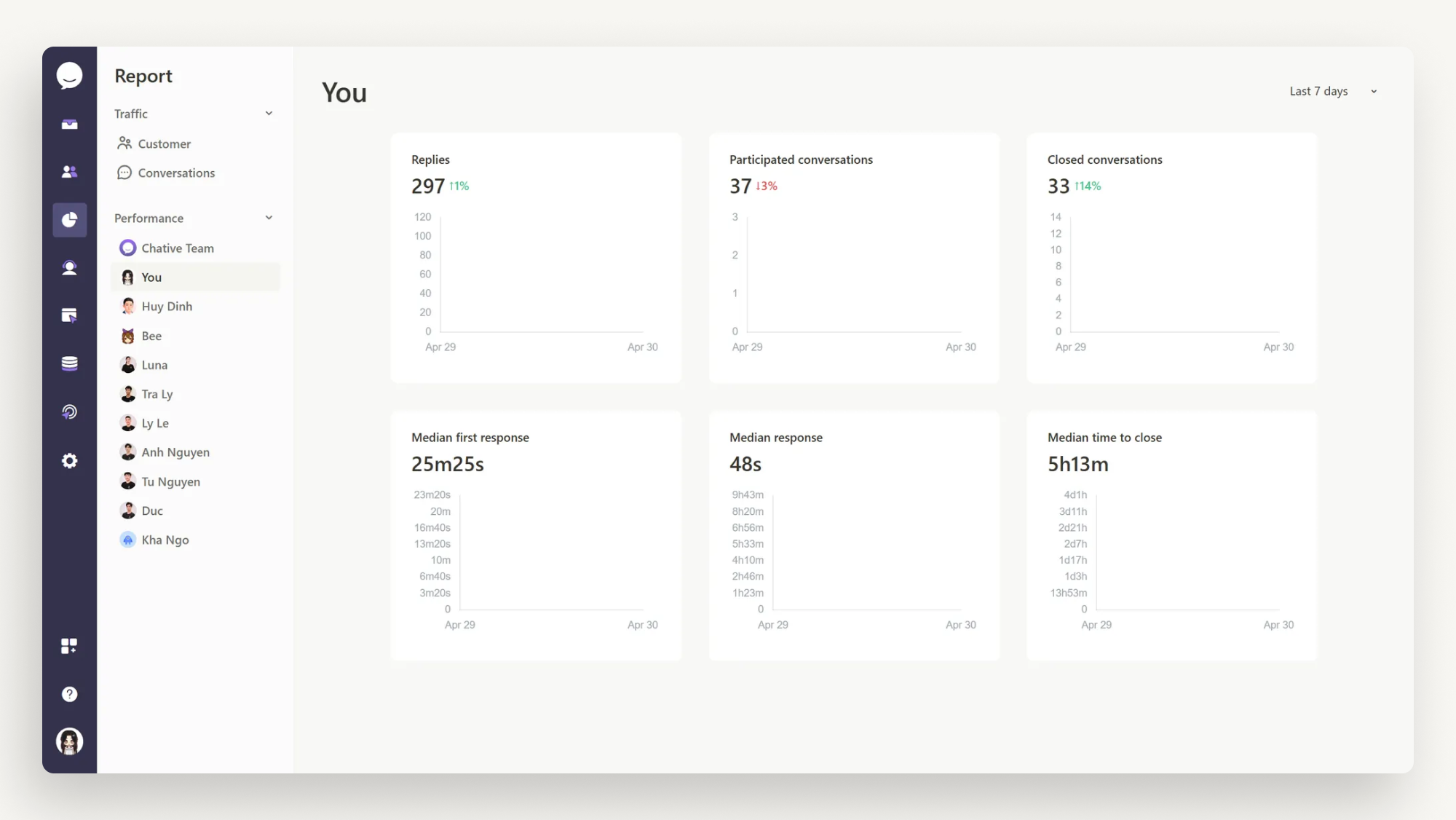Open the database storage icon
The image size is (1456, 820).
(x=69, y=363)
